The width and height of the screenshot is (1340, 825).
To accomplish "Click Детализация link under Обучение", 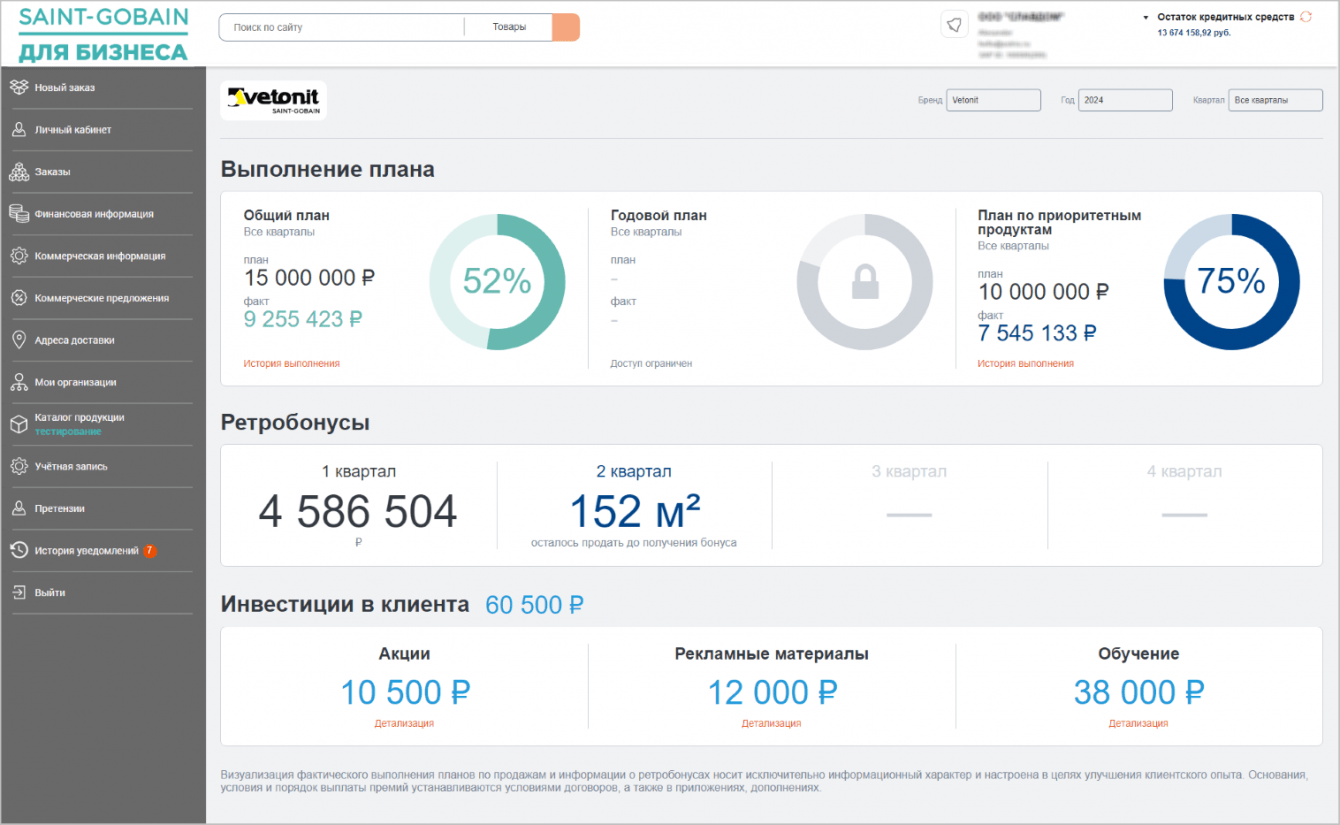I will (x=1138, y=723).
